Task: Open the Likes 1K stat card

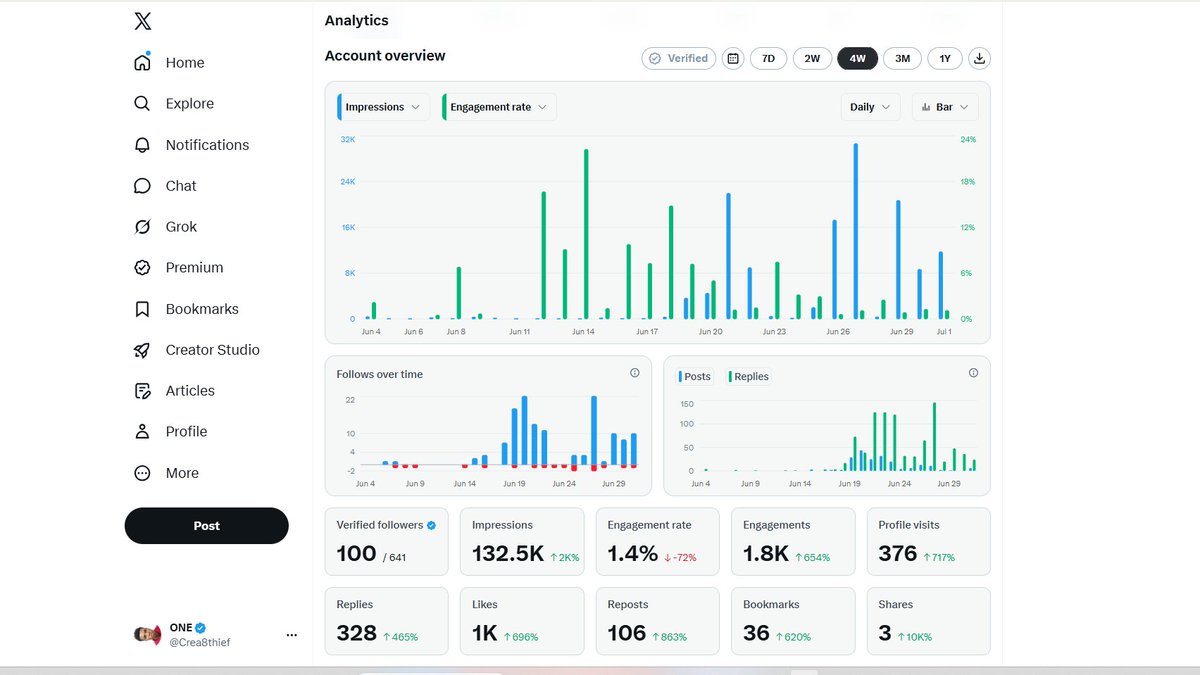Action: coord(522,621)
